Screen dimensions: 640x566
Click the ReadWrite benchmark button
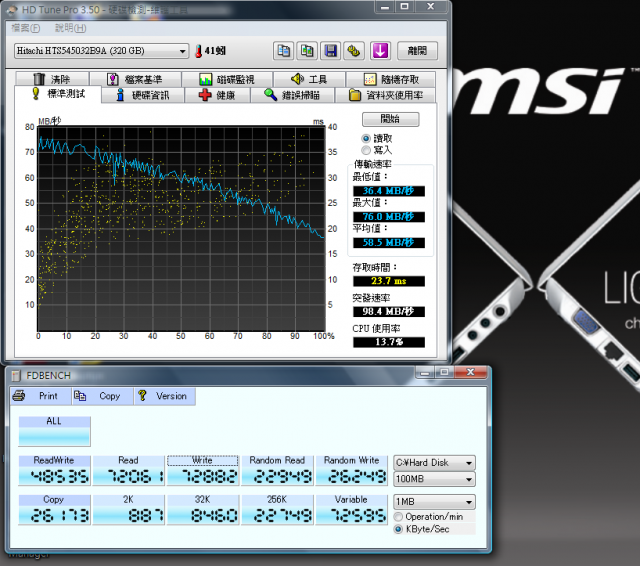54,470
